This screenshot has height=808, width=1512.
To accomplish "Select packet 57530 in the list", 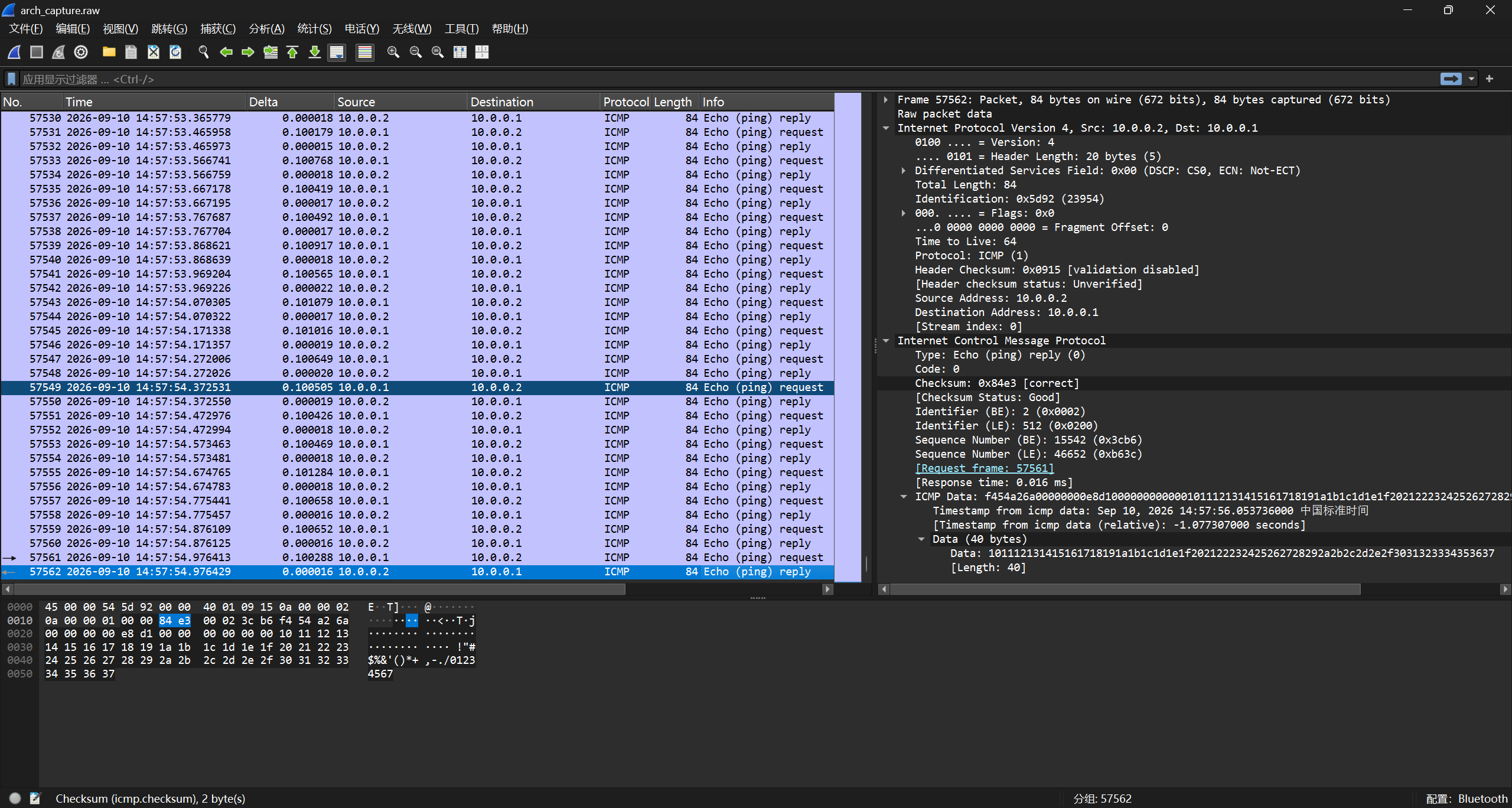I will [x=417, y=118].
